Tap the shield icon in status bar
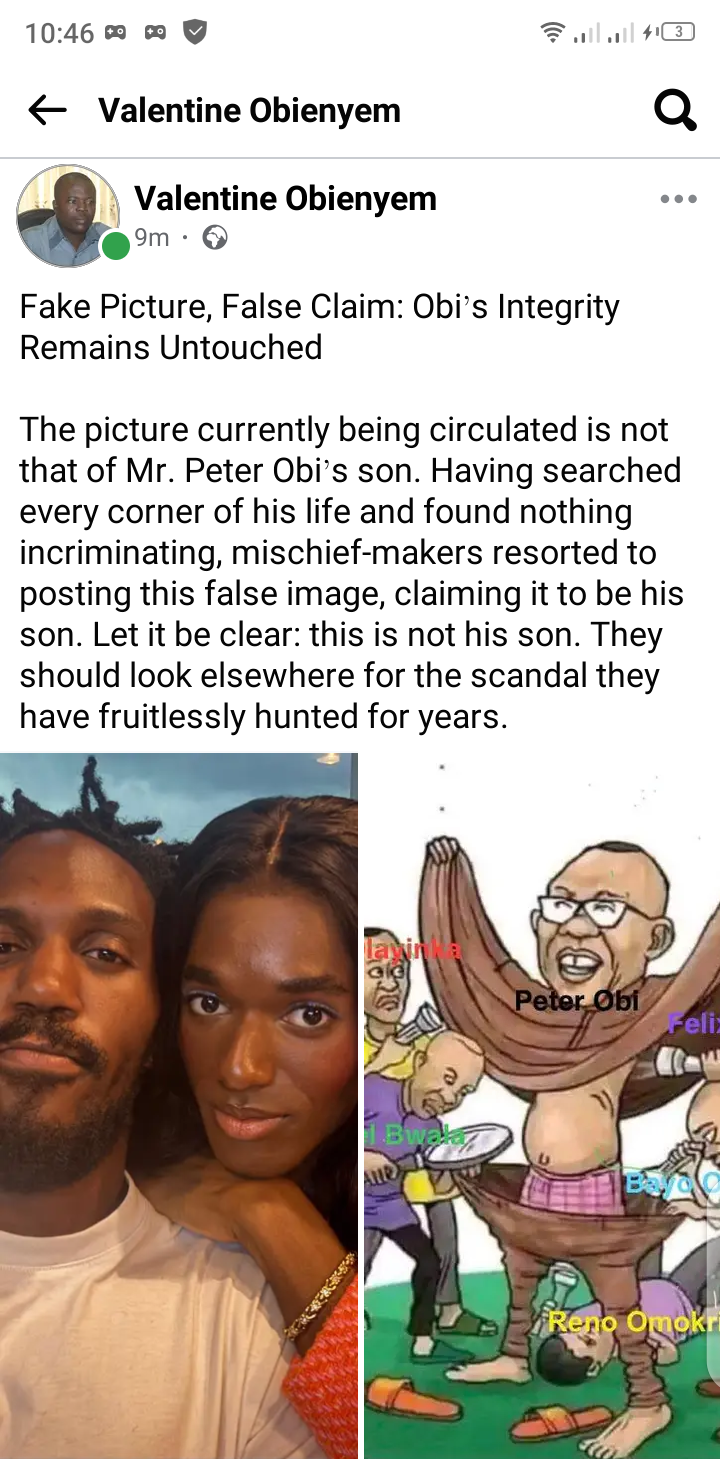This screenshot has width=720, height=1459. (x=195, y=32)
